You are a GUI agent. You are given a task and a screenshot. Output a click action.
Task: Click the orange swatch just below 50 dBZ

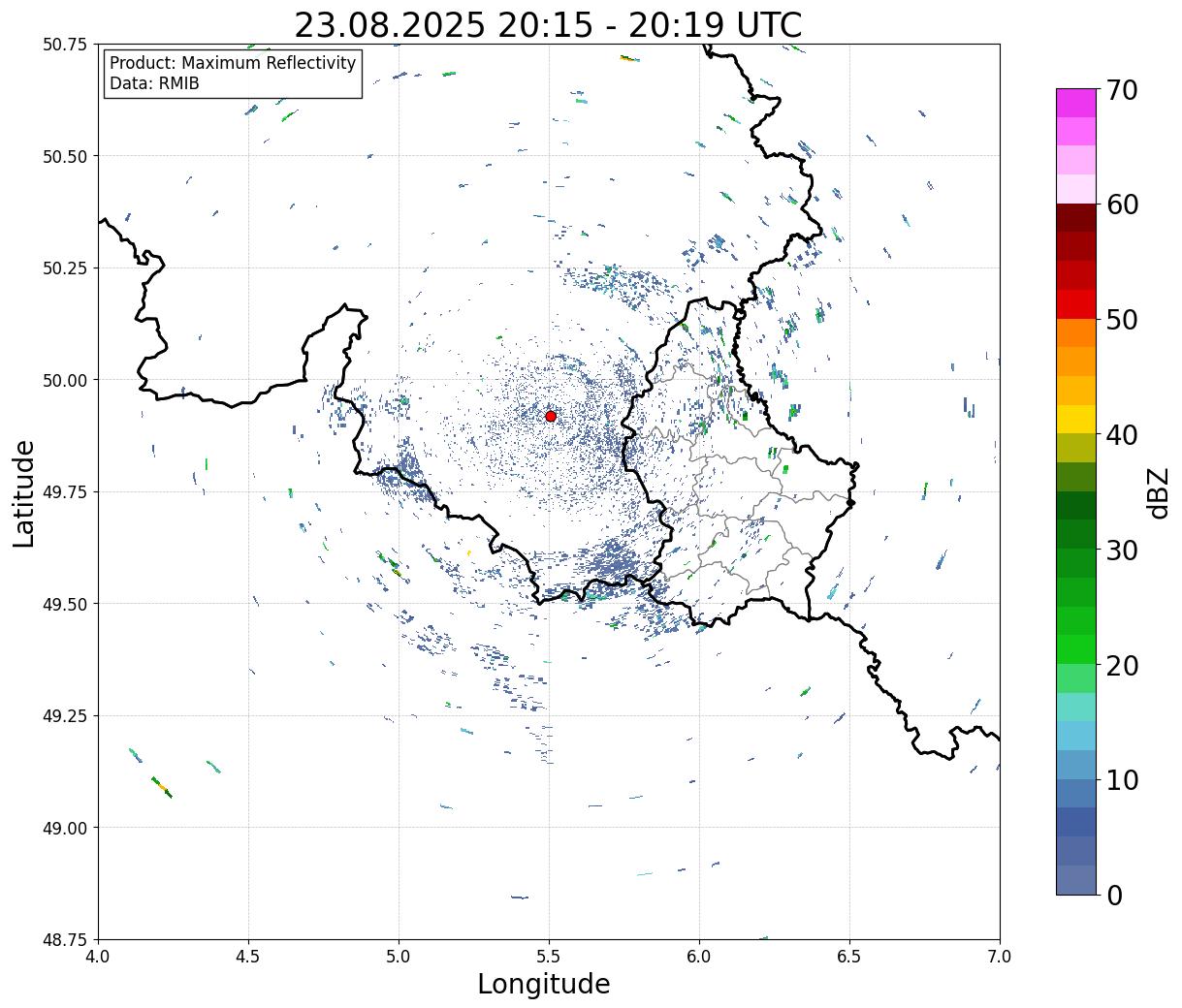(1076, 332)
